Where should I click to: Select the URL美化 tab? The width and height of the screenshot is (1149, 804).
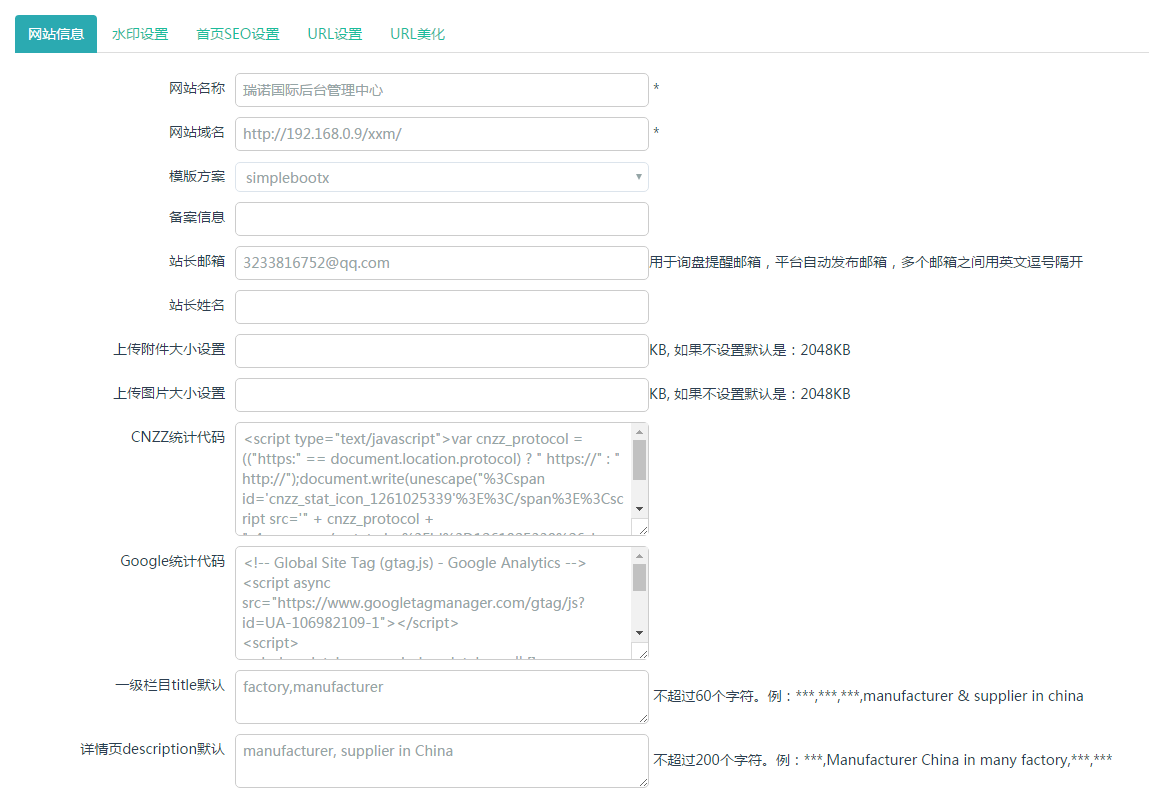click(x=417, y=34)
